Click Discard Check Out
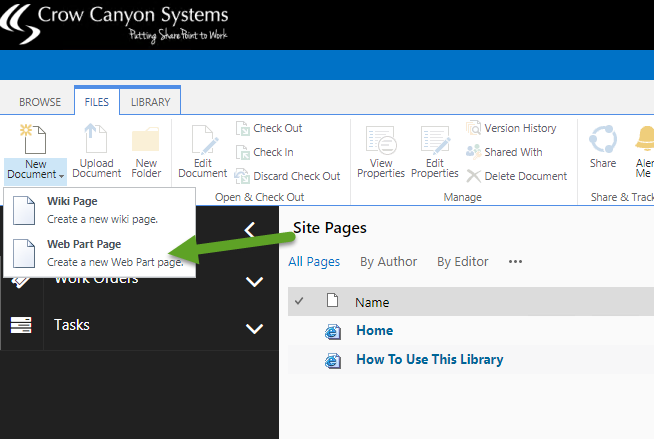The width and height of the screenshot is (654, 439). click(x=288, y=176)
